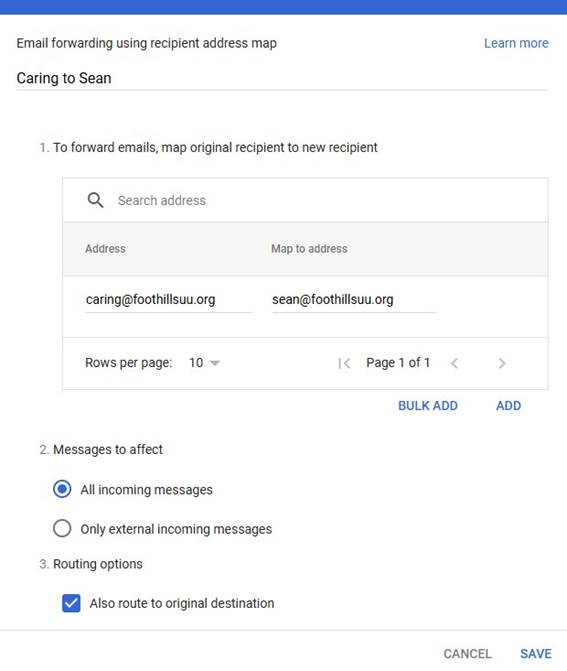
Task: Select Only external incoming messages option
Action: 62,528
